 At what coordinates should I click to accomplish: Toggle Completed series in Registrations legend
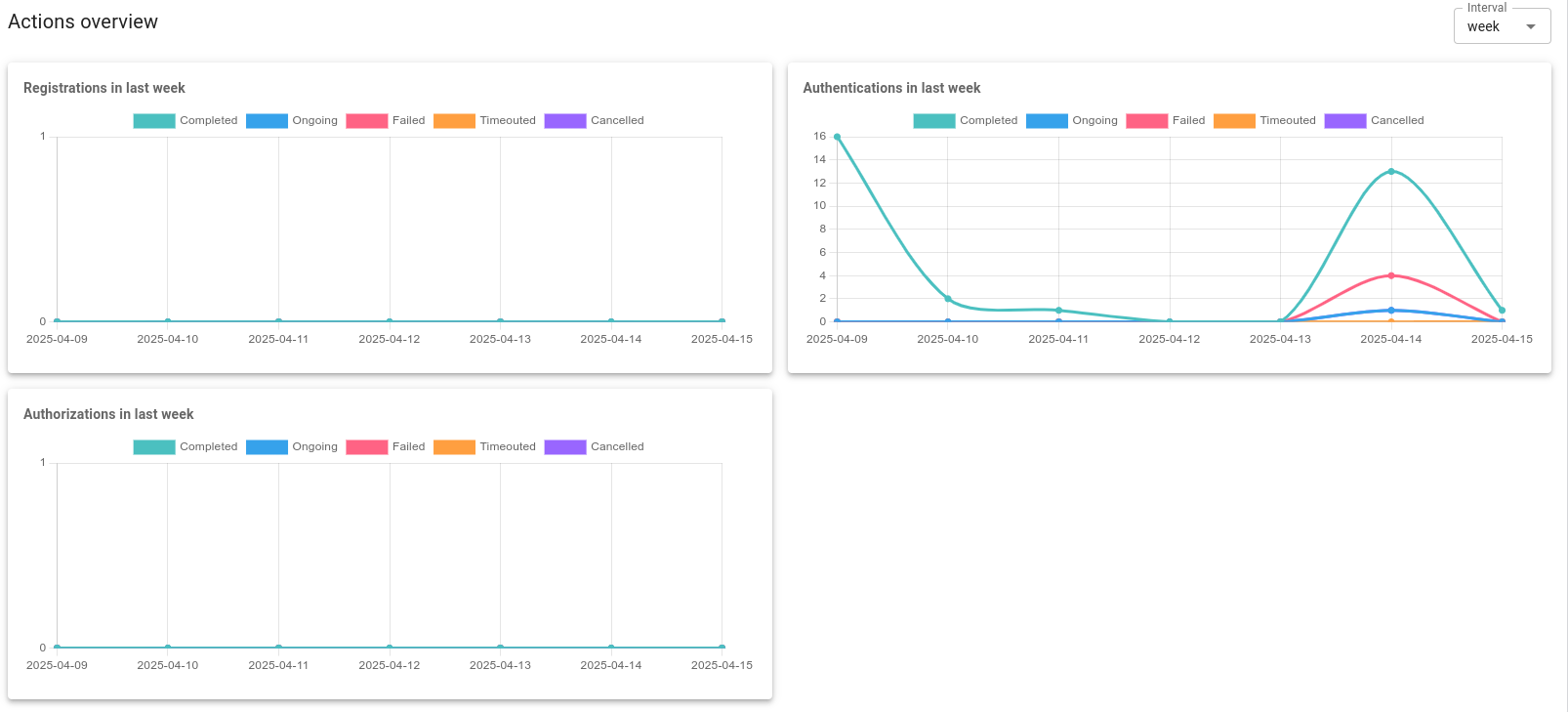pyautogui.click(x=154, y=121)
